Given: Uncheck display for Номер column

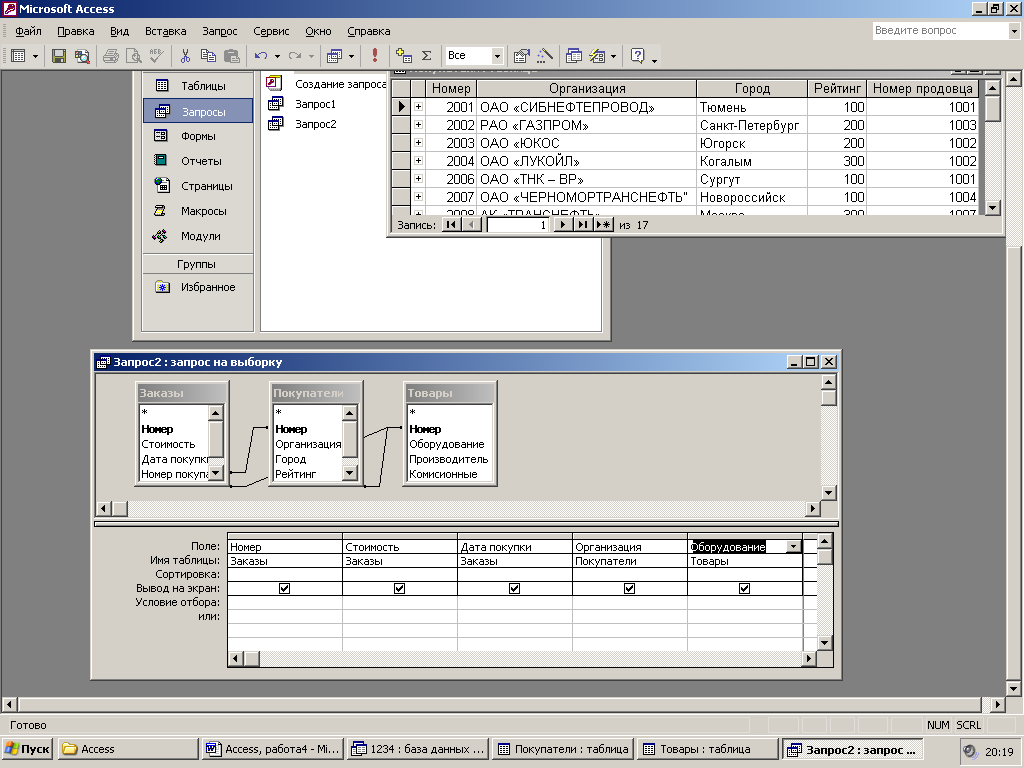Looking at the screenshot, I should pos(284,588).
